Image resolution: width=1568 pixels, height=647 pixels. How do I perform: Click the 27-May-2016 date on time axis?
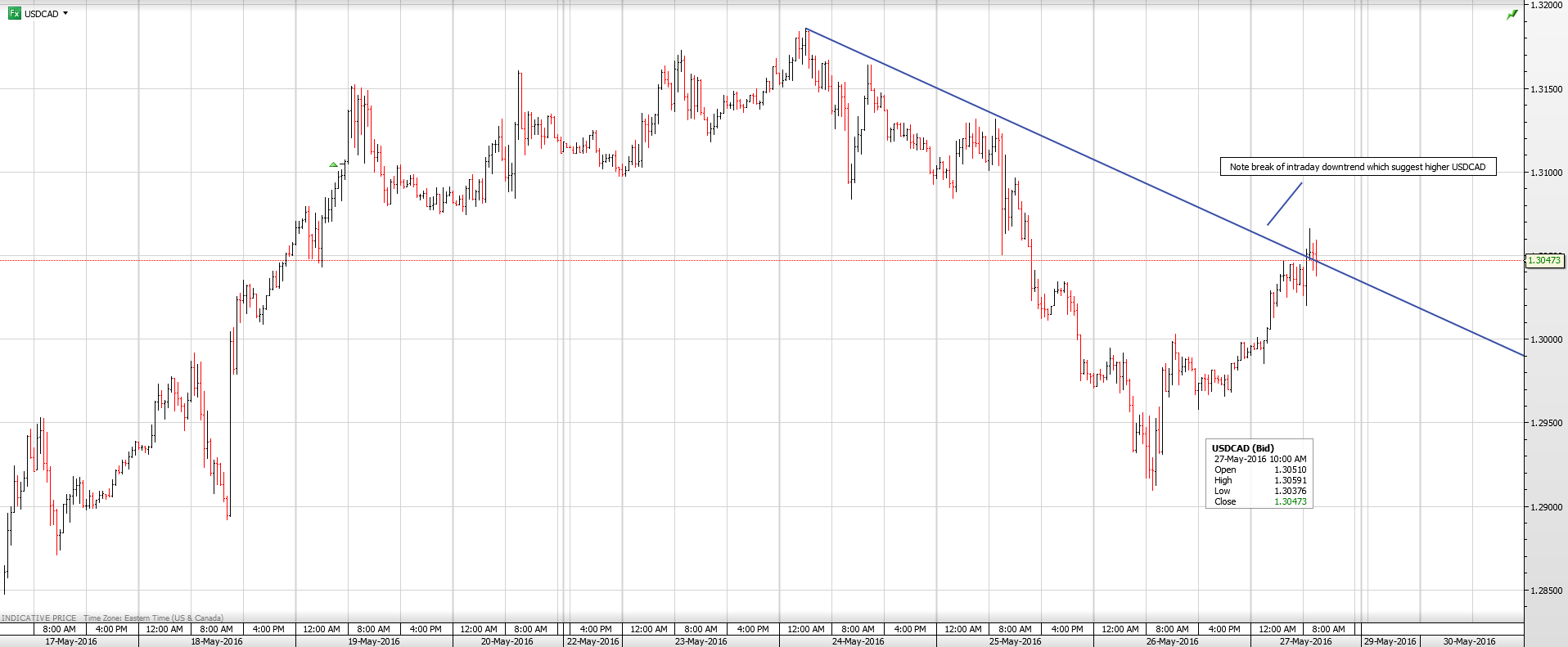[x=1305, y=641]
